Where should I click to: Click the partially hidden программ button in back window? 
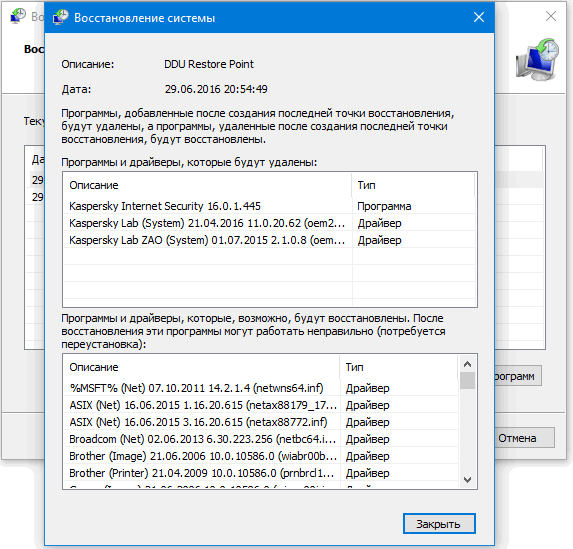pos(518,376)
